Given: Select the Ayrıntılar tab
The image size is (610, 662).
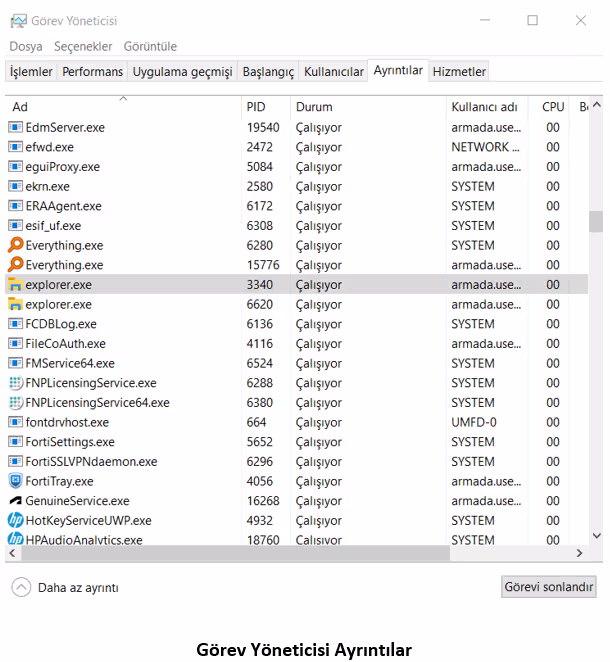Looking at the screenshot, I should 398,70.
